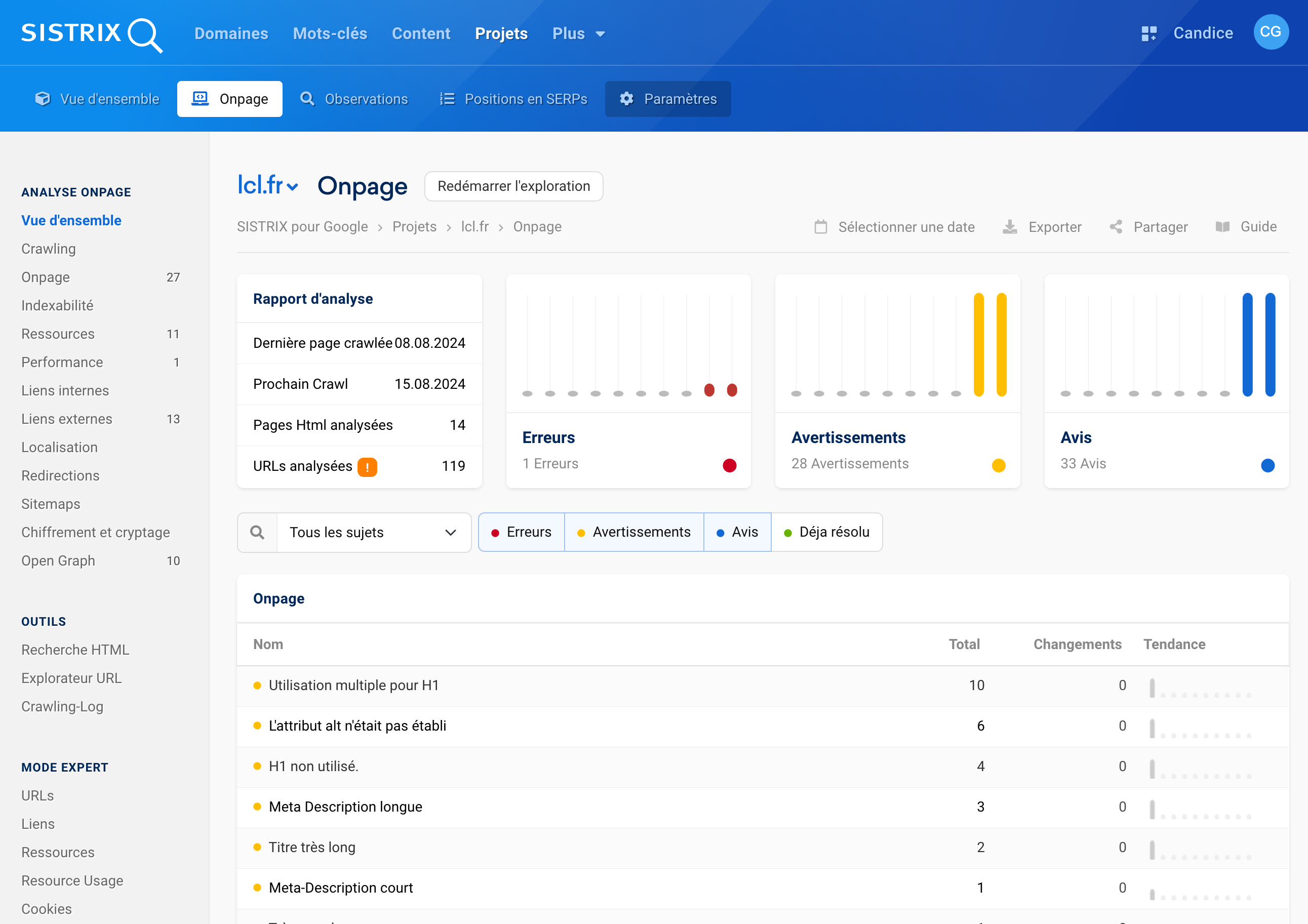Screen dimensions: 1308x924
Task: Open Ressources under Analyse Onpage sidebar
Action: tap(58, 334)
